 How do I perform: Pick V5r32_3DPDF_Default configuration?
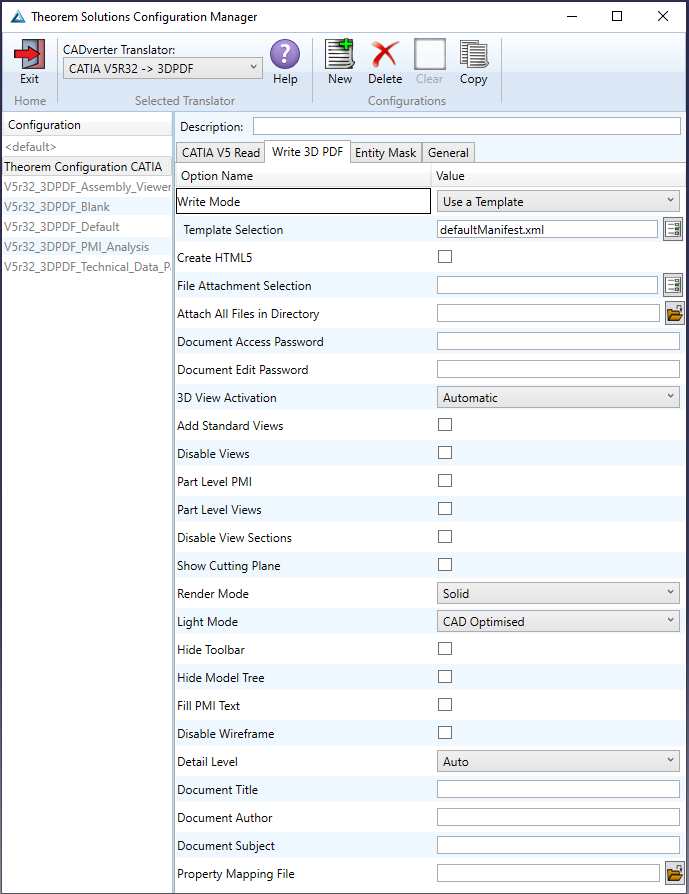tap(87, 226)
